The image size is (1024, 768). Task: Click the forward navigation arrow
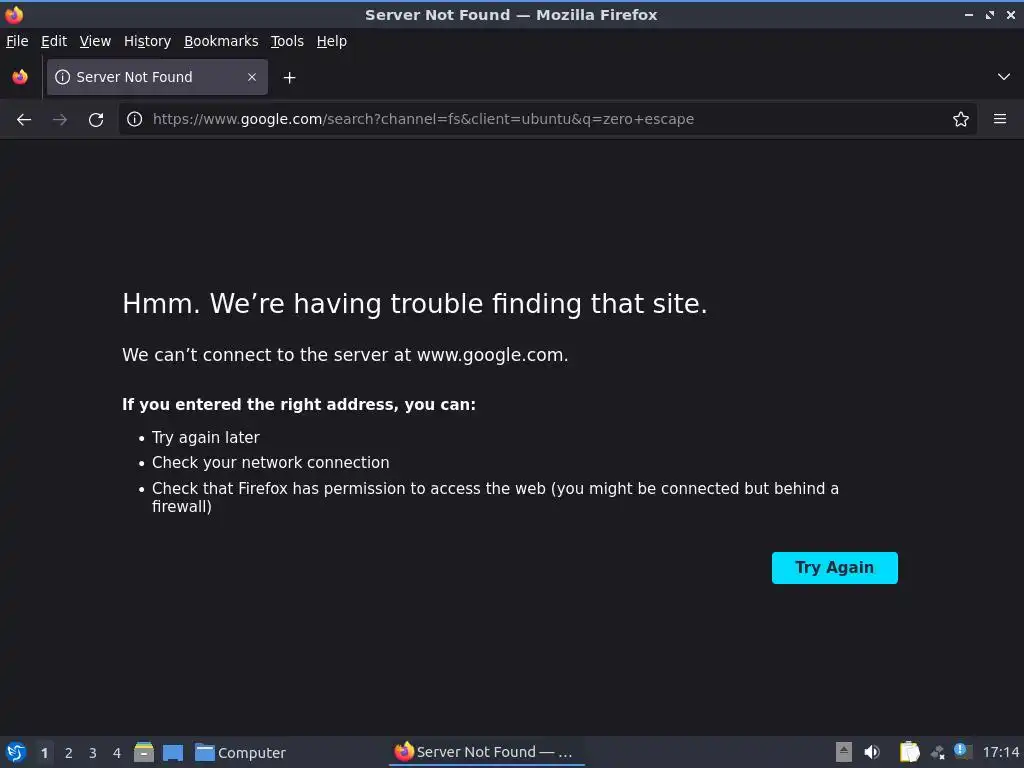tap(60, 120)
